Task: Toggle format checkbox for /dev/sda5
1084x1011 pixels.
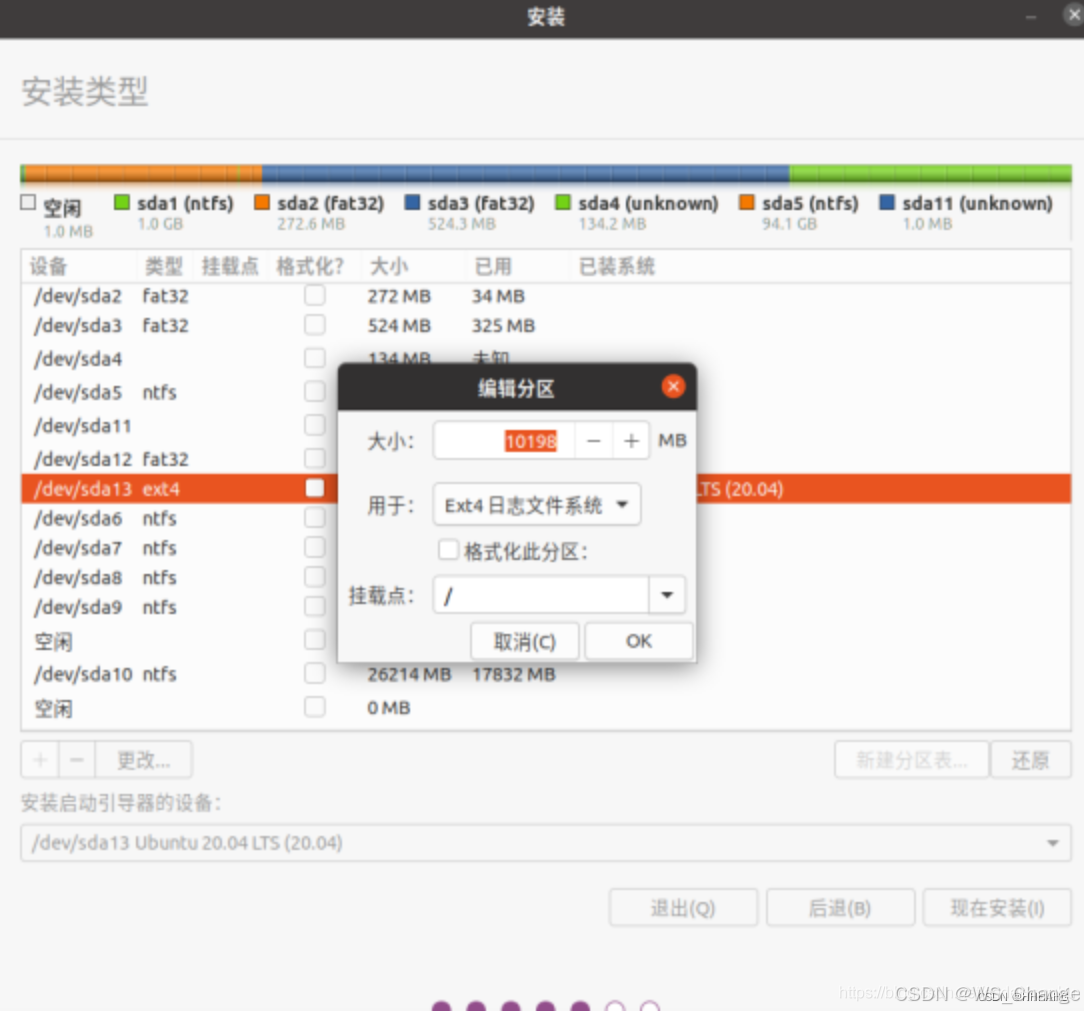Action: 315,391
